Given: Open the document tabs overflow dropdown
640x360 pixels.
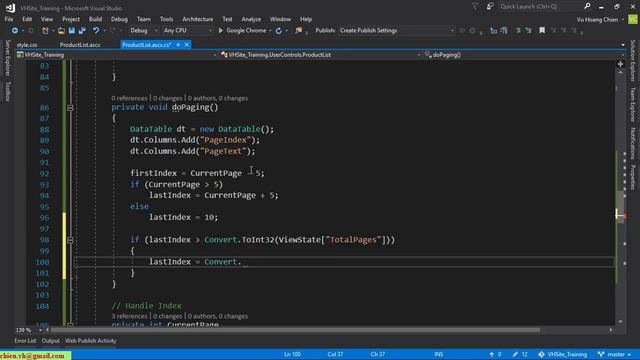Looking at the screenshot, I should (623, 45).
